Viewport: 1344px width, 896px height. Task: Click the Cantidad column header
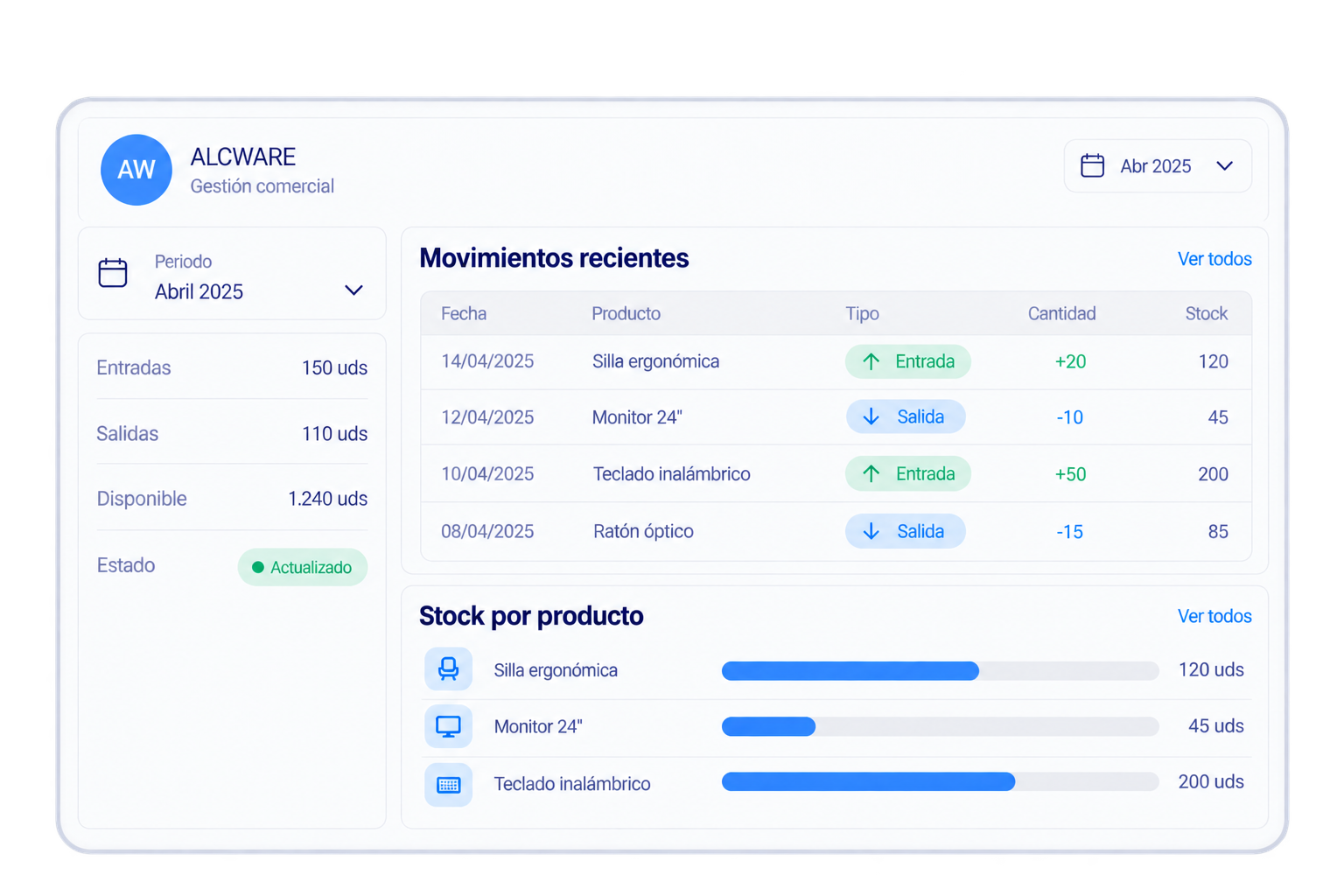(x=1061, y=313)
